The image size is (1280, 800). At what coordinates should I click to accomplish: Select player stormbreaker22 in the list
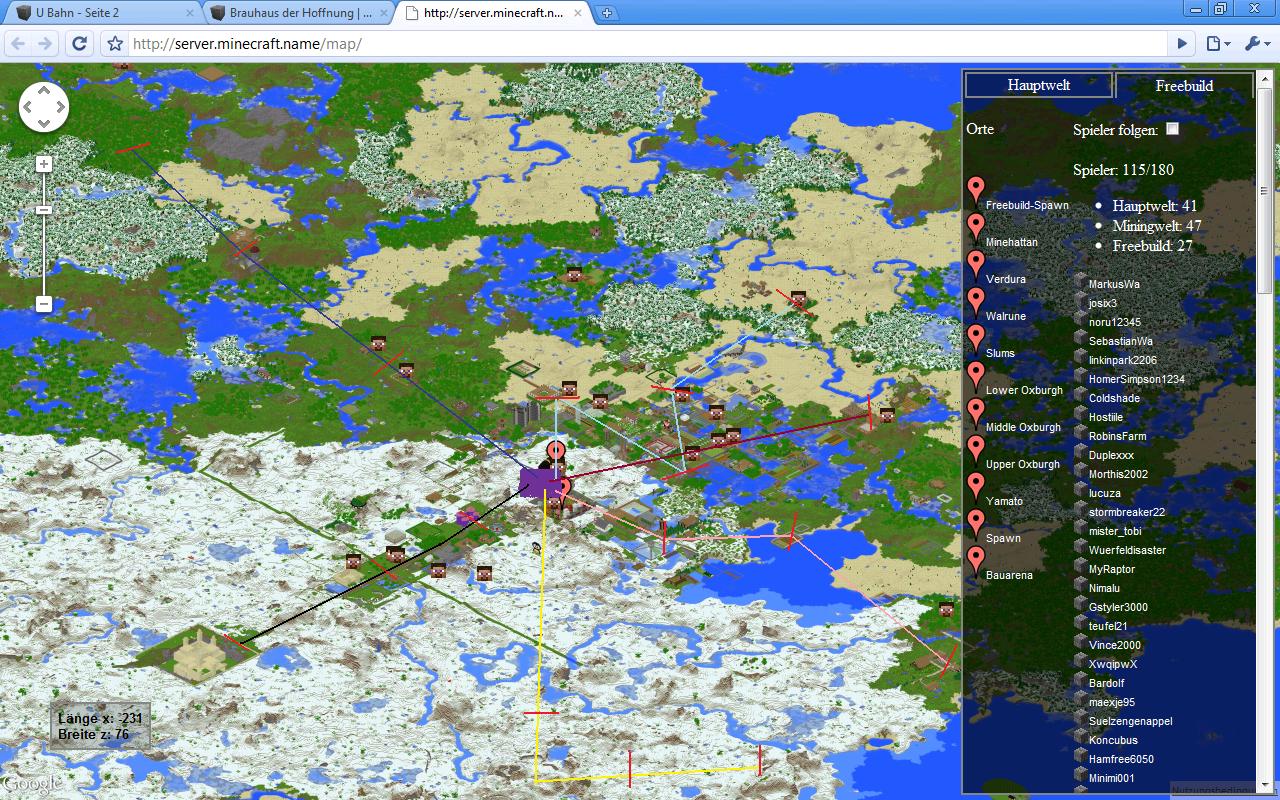point(1126,512)
